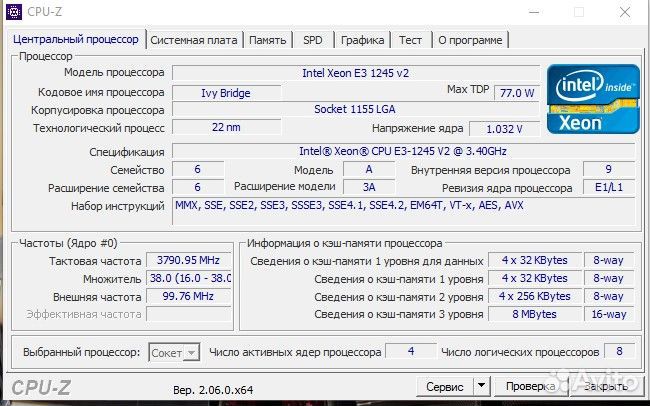The height and width of the screenshot is (406, 650).
Task: Minimize the CPU-Z window
Action: (x=534, y=12)
